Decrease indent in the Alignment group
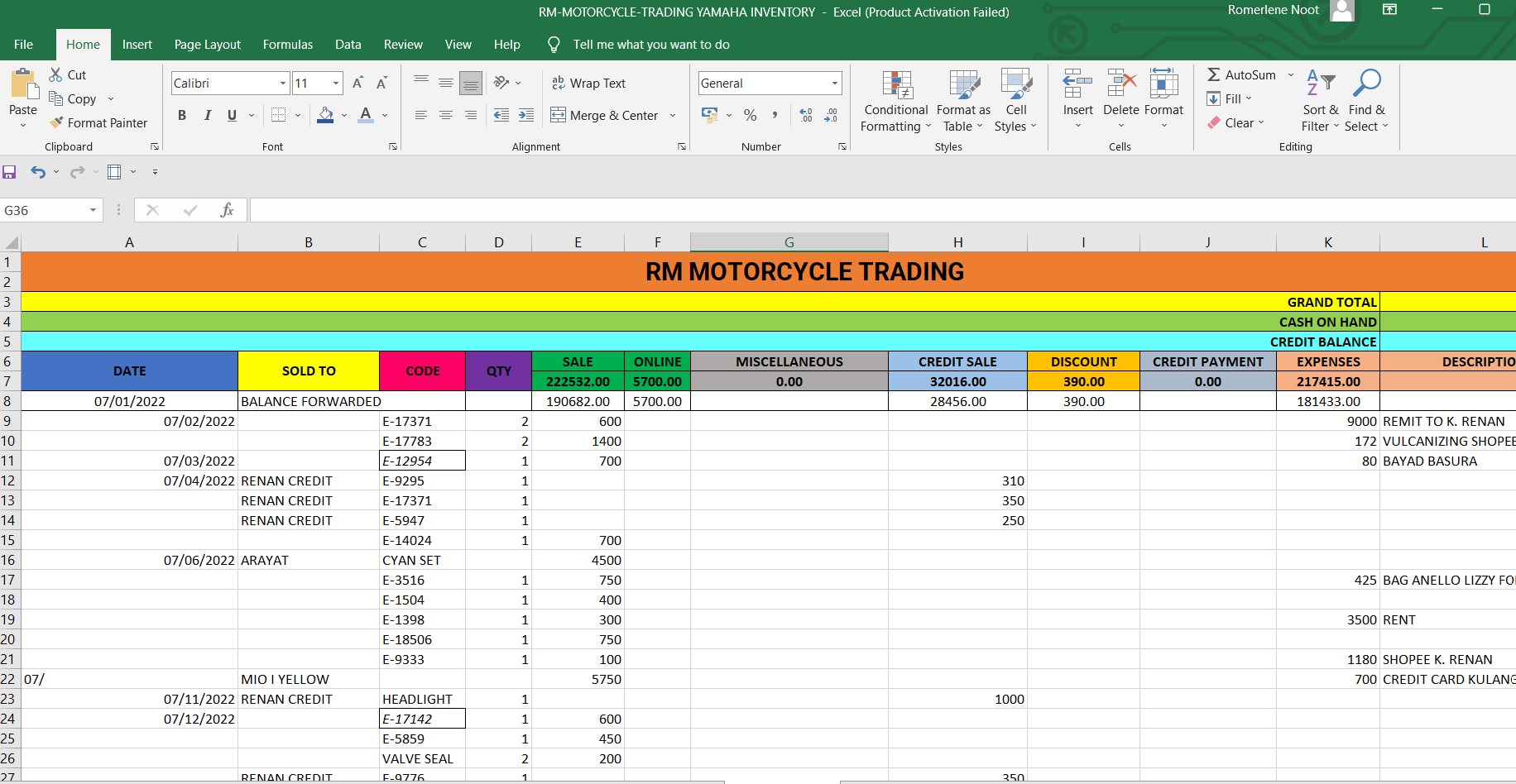 [x=501, y=115]
